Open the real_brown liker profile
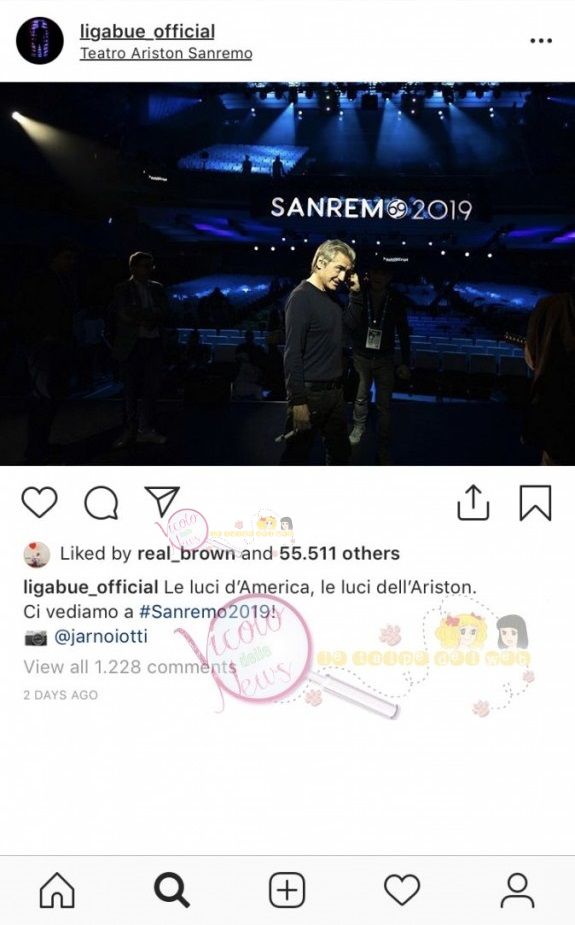Screen dimensions: 575x925 point(186,553)
